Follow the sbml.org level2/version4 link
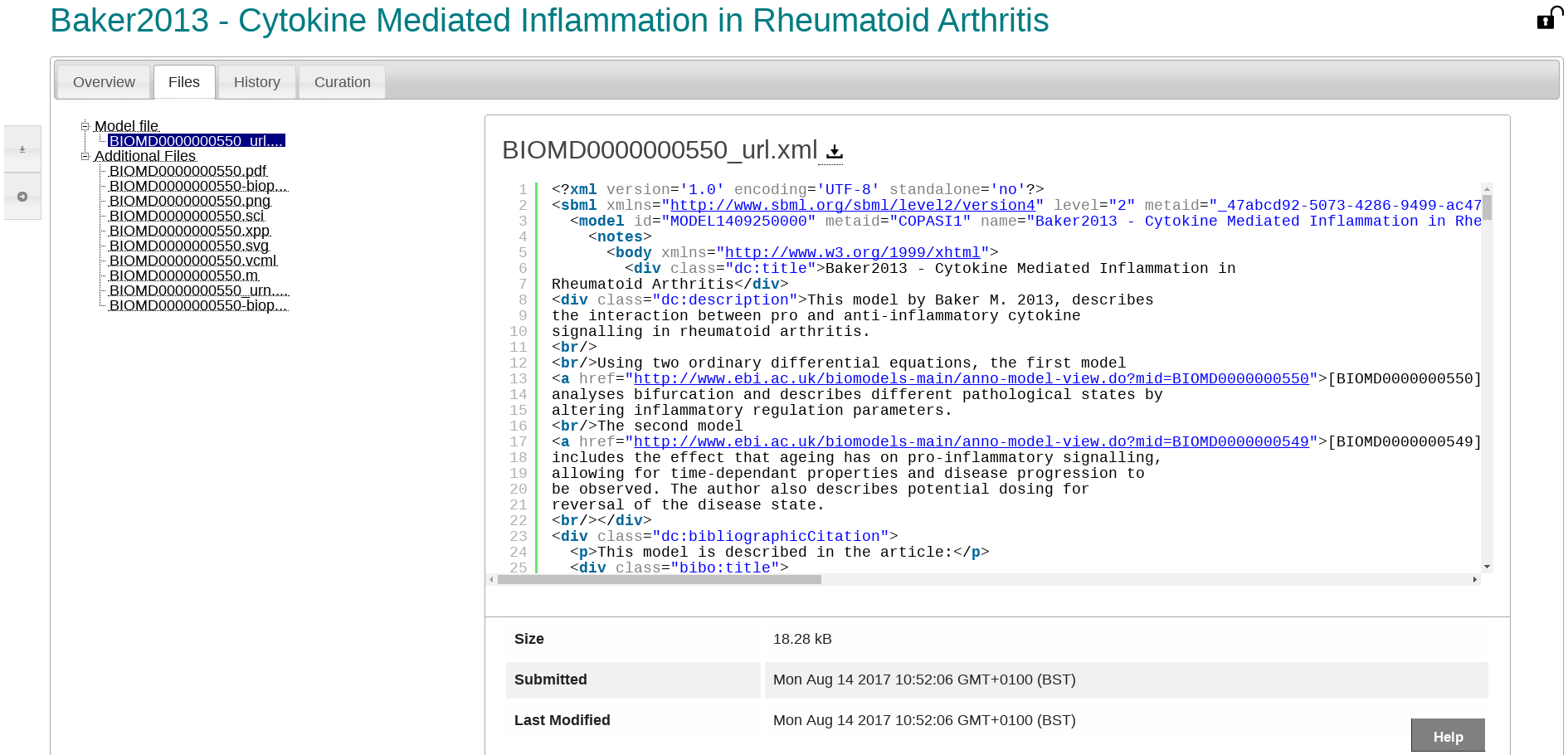Viewport: 1568px width, 755px height. 852,205
